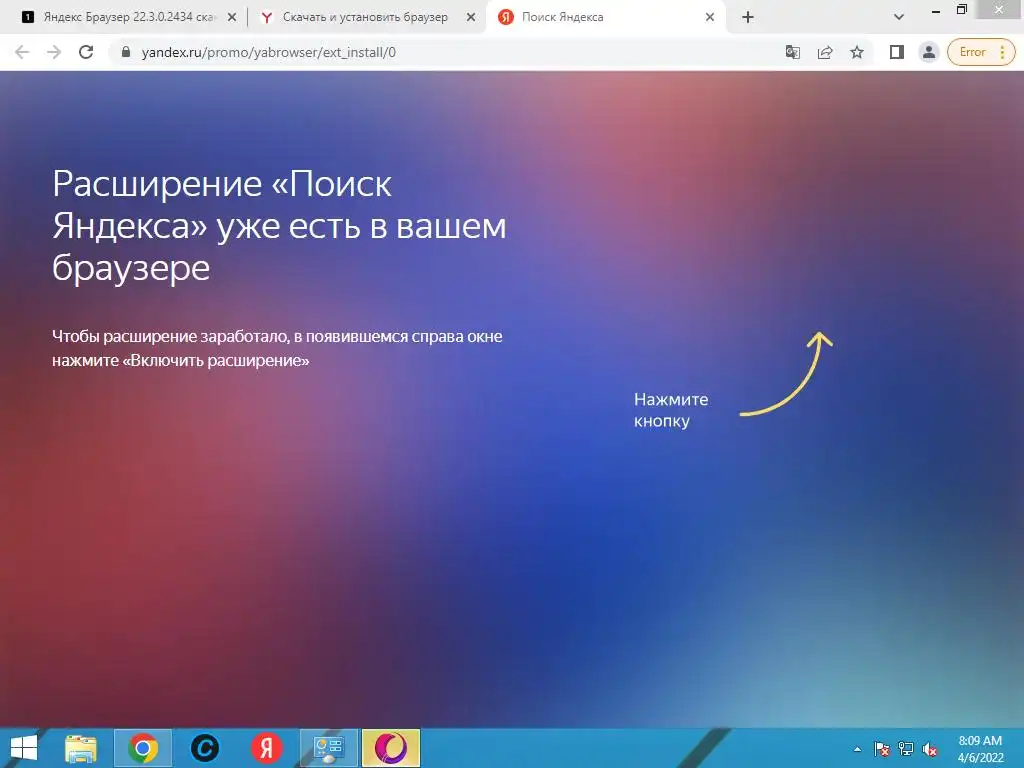Bookmark this tab with the star icon

click(857, 52)
